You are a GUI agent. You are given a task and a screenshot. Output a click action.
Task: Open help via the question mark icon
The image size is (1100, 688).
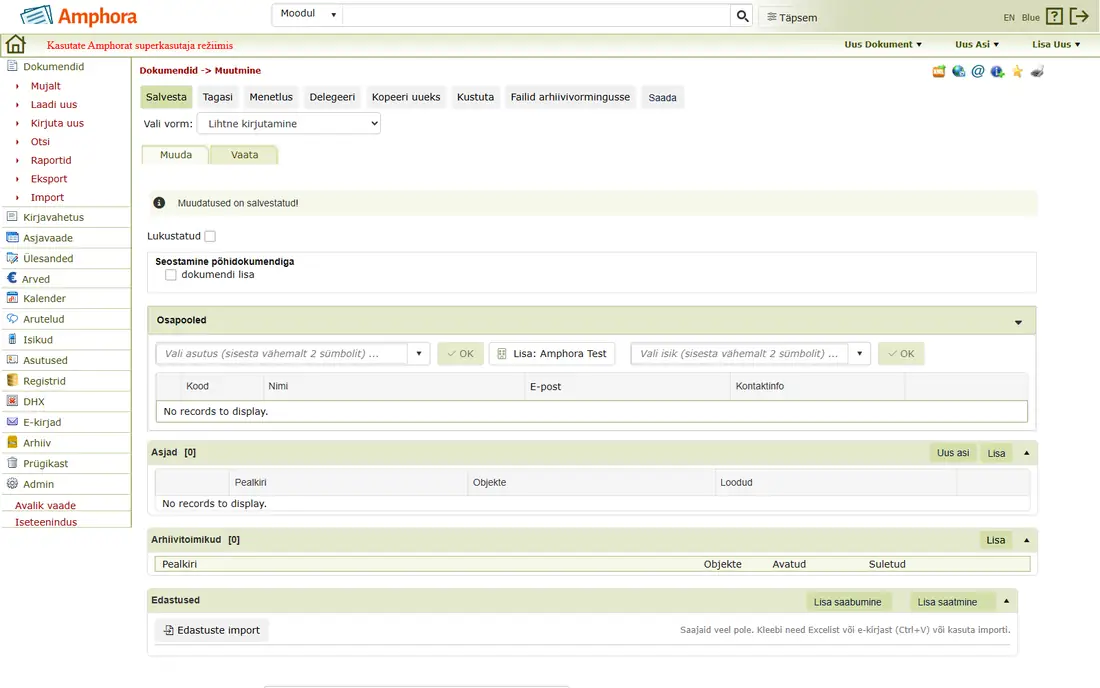pyautogui.click(x=1054, y=16)
